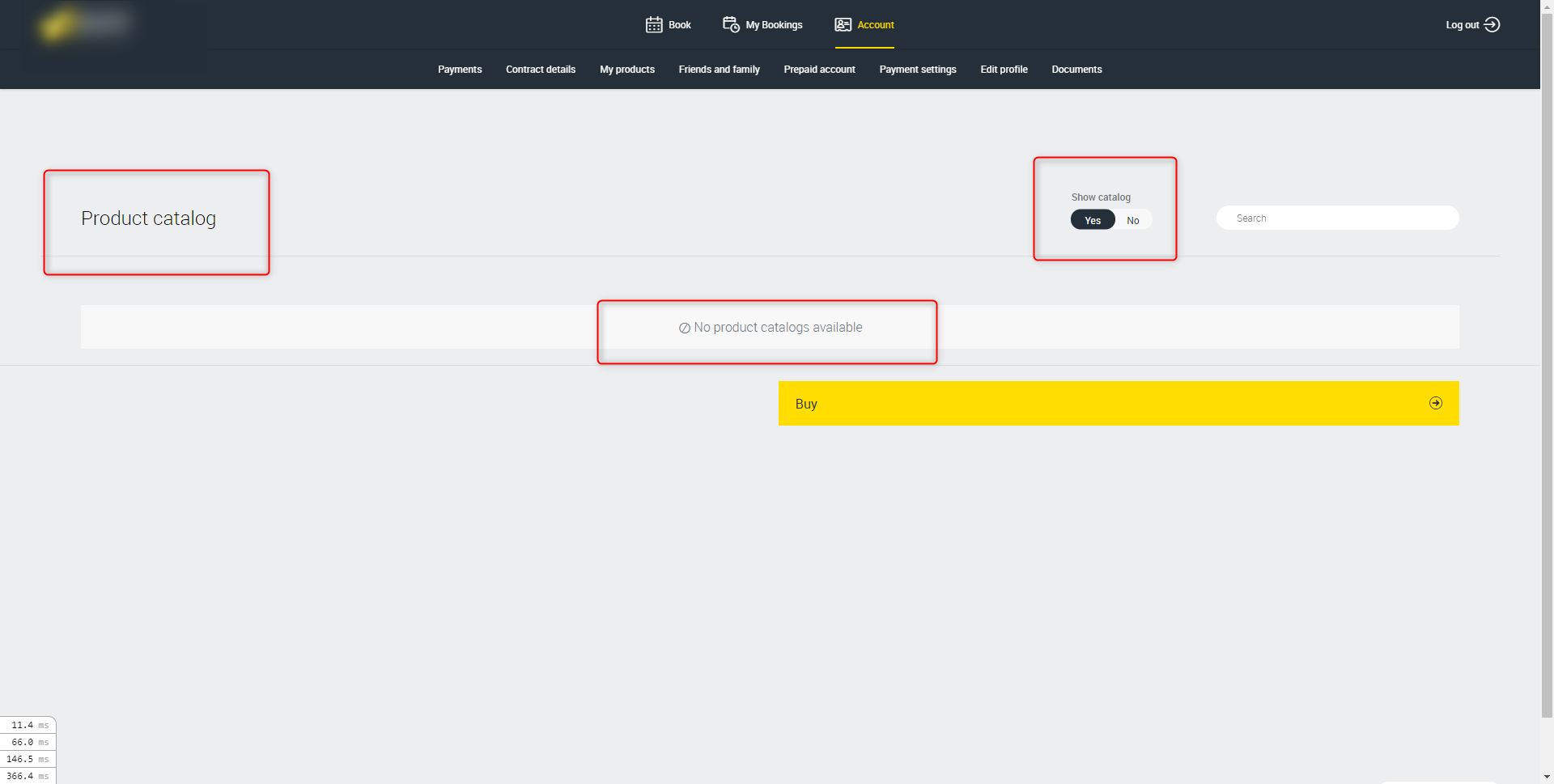Click the calendar icon next to Book
This screenshot has width=1554, height=784.
click(653, 25)
